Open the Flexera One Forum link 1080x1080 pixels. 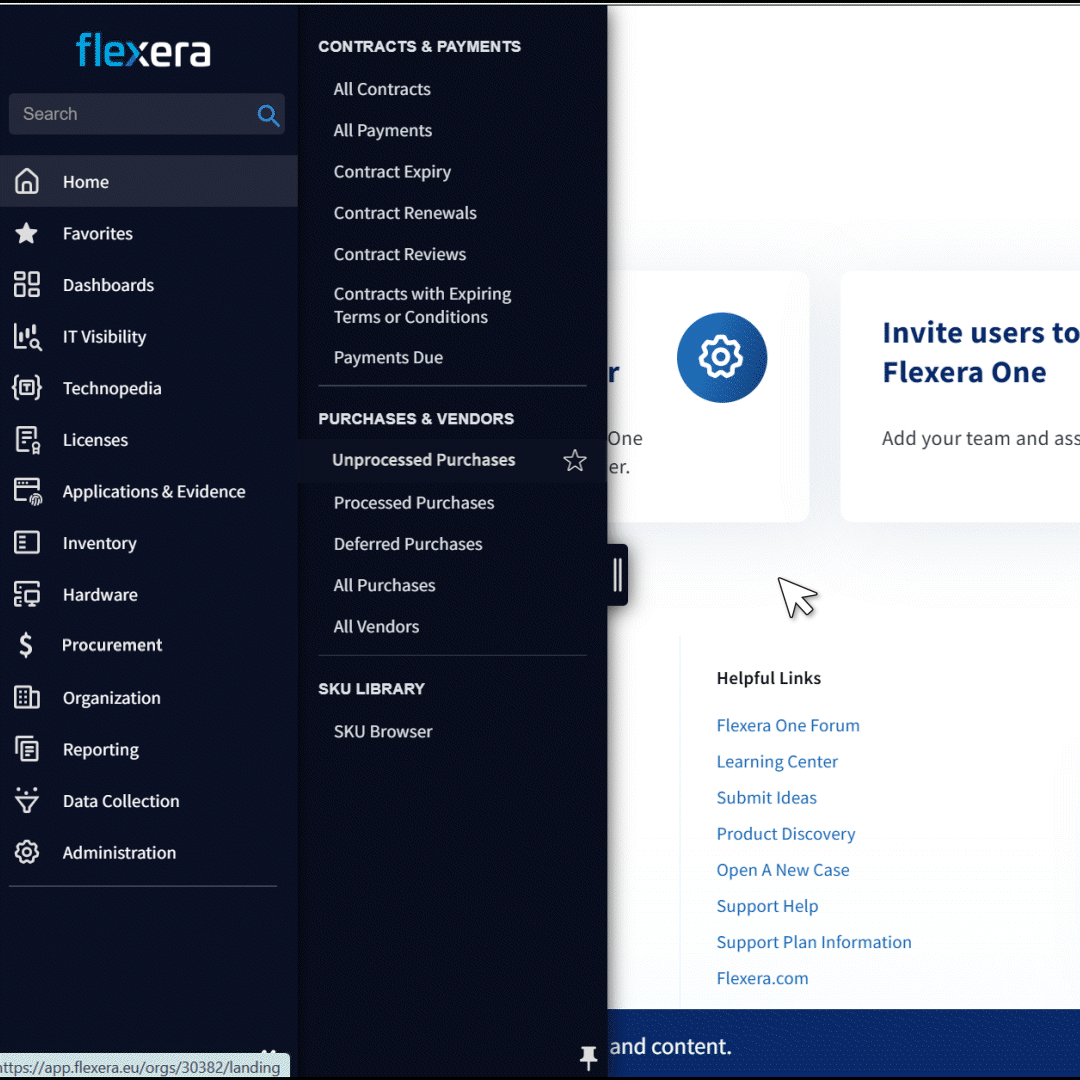point(788,725)
